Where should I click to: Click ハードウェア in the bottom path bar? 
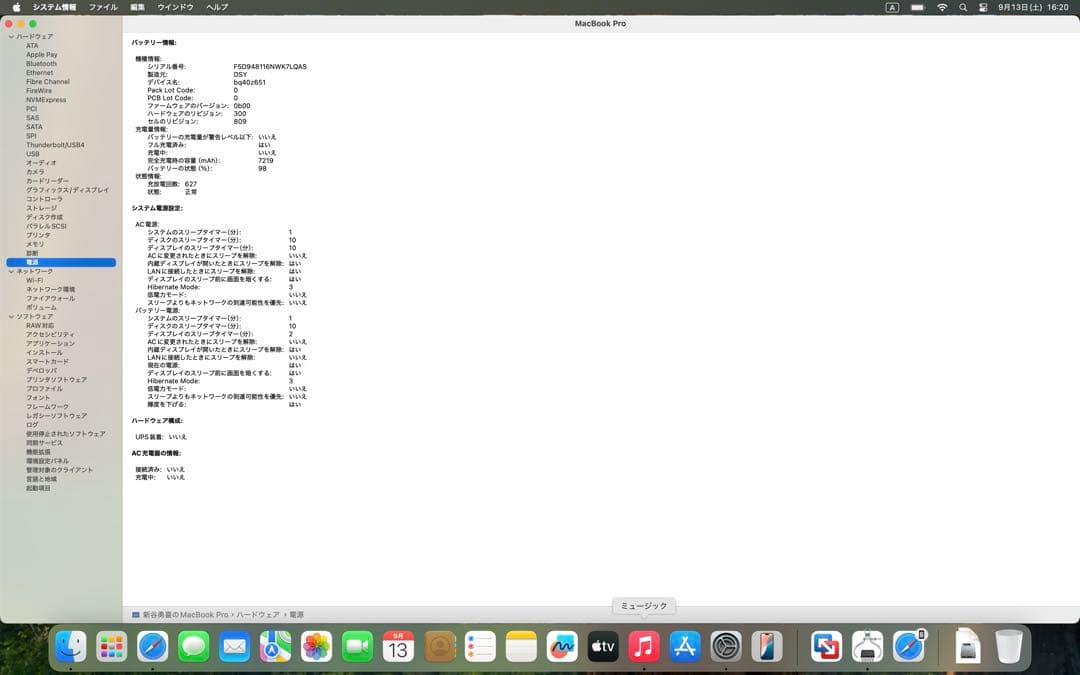coord(257,615)
